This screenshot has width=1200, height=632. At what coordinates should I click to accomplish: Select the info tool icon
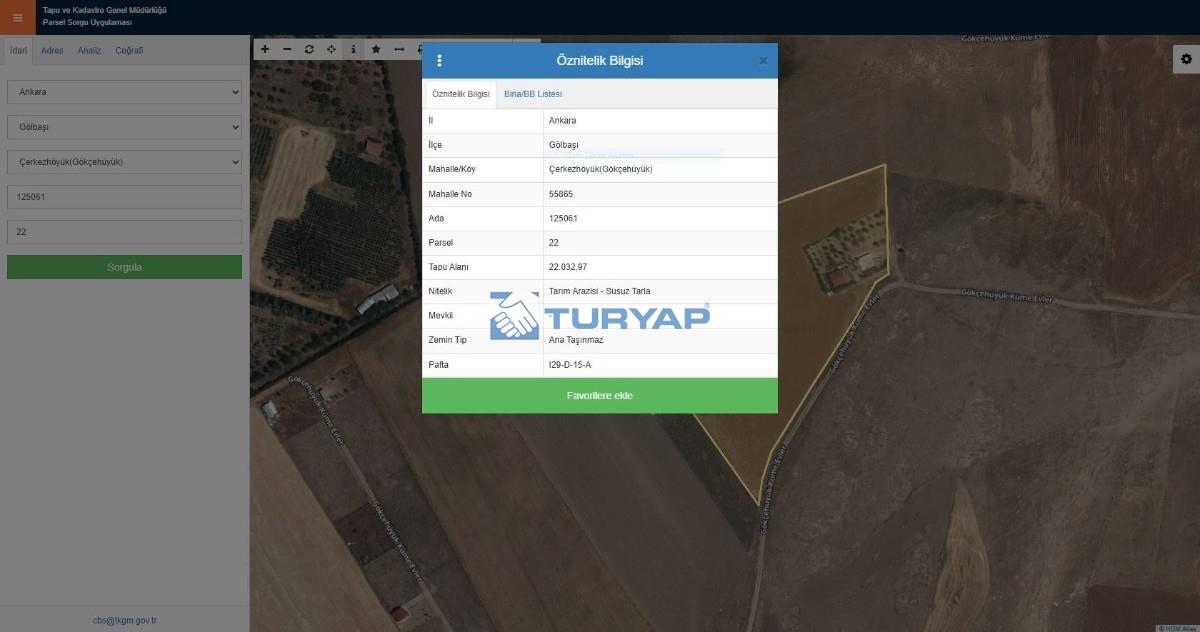(353, 49)
